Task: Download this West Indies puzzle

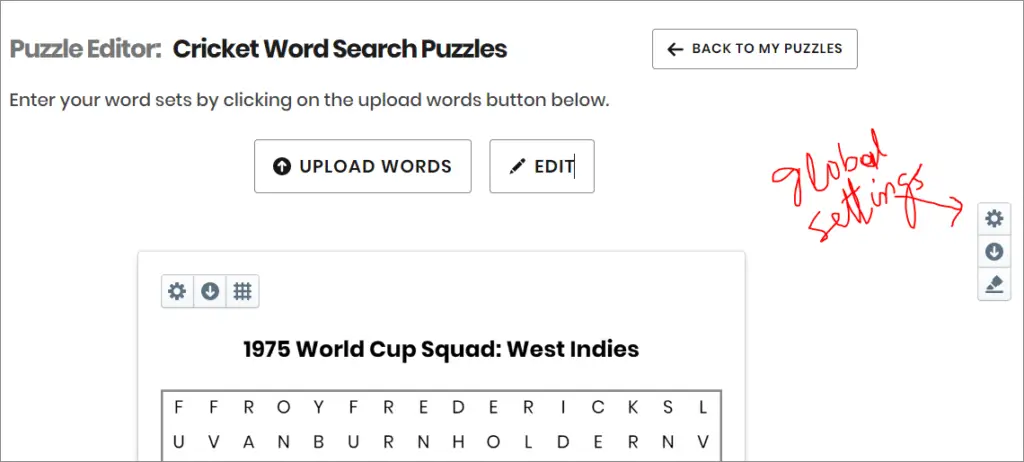Action: 210,291
